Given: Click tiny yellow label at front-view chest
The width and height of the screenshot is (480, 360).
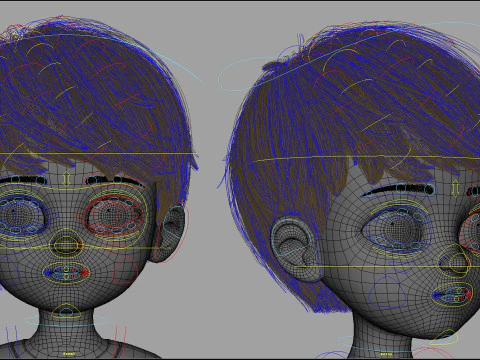Looking at the screenshot, I should tap(69, 353).
